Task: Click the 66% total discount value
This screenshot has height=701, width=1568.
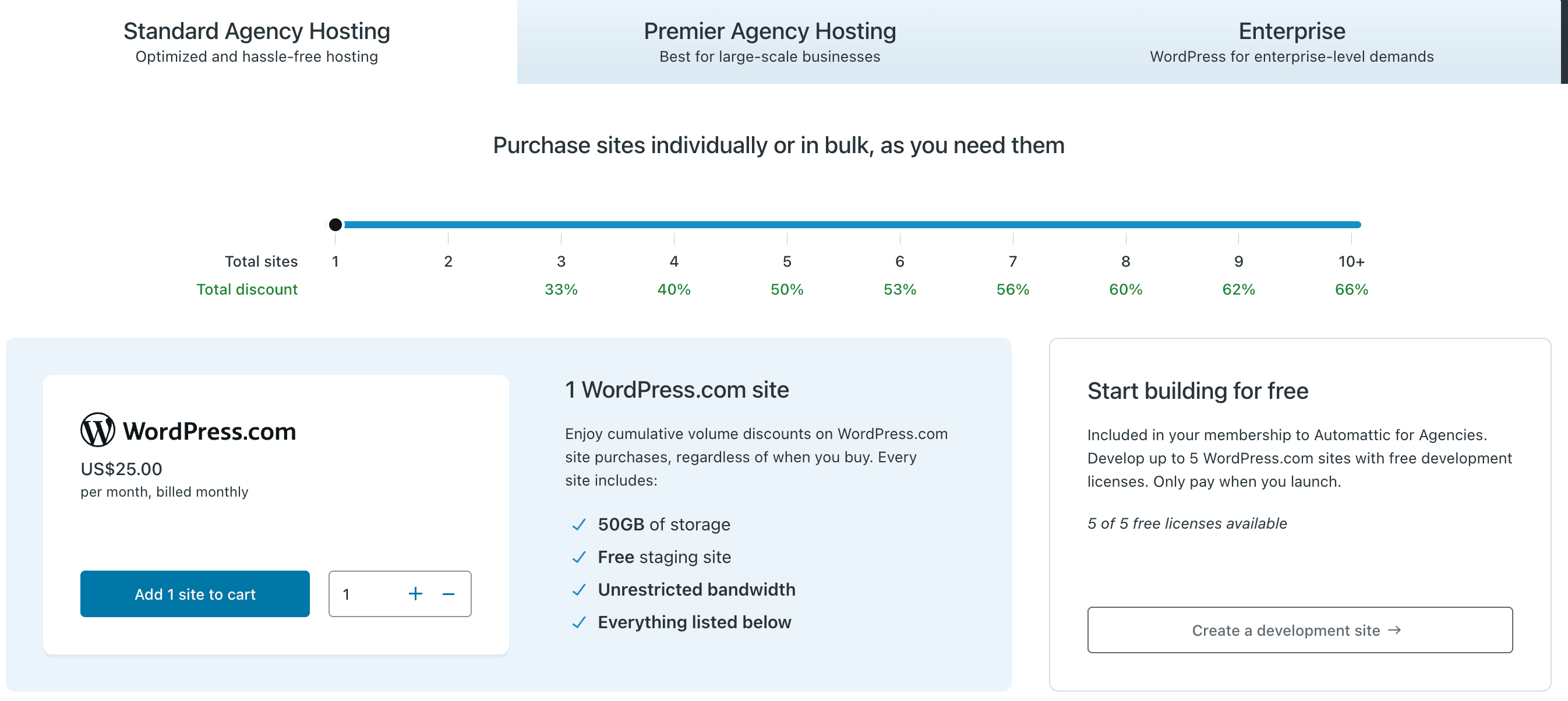Action: (x=1351, y=289)
